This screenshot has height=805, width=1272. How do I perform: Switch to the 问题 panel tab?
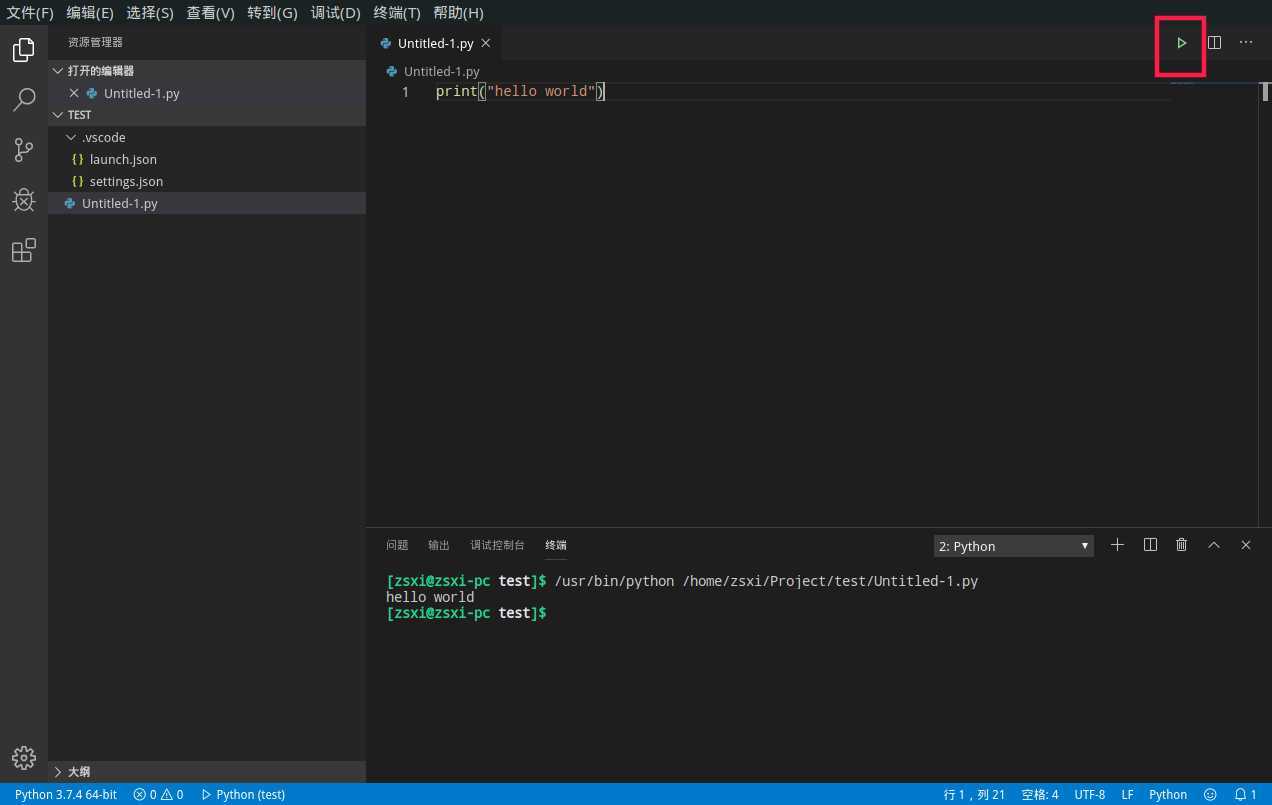tap(397, 545)
